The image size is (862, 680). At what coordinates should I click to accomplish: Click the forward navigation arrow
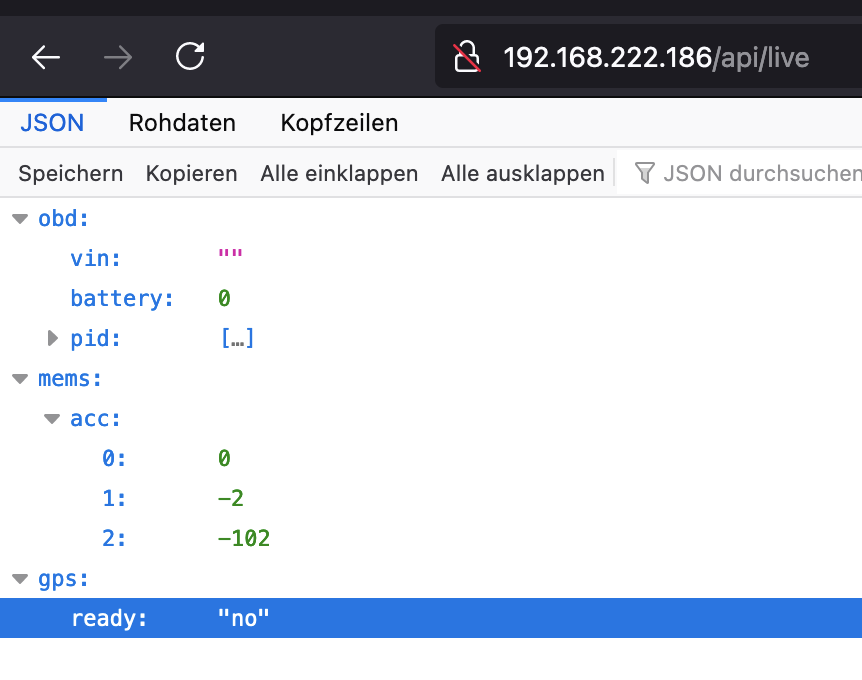pos(118,57)
